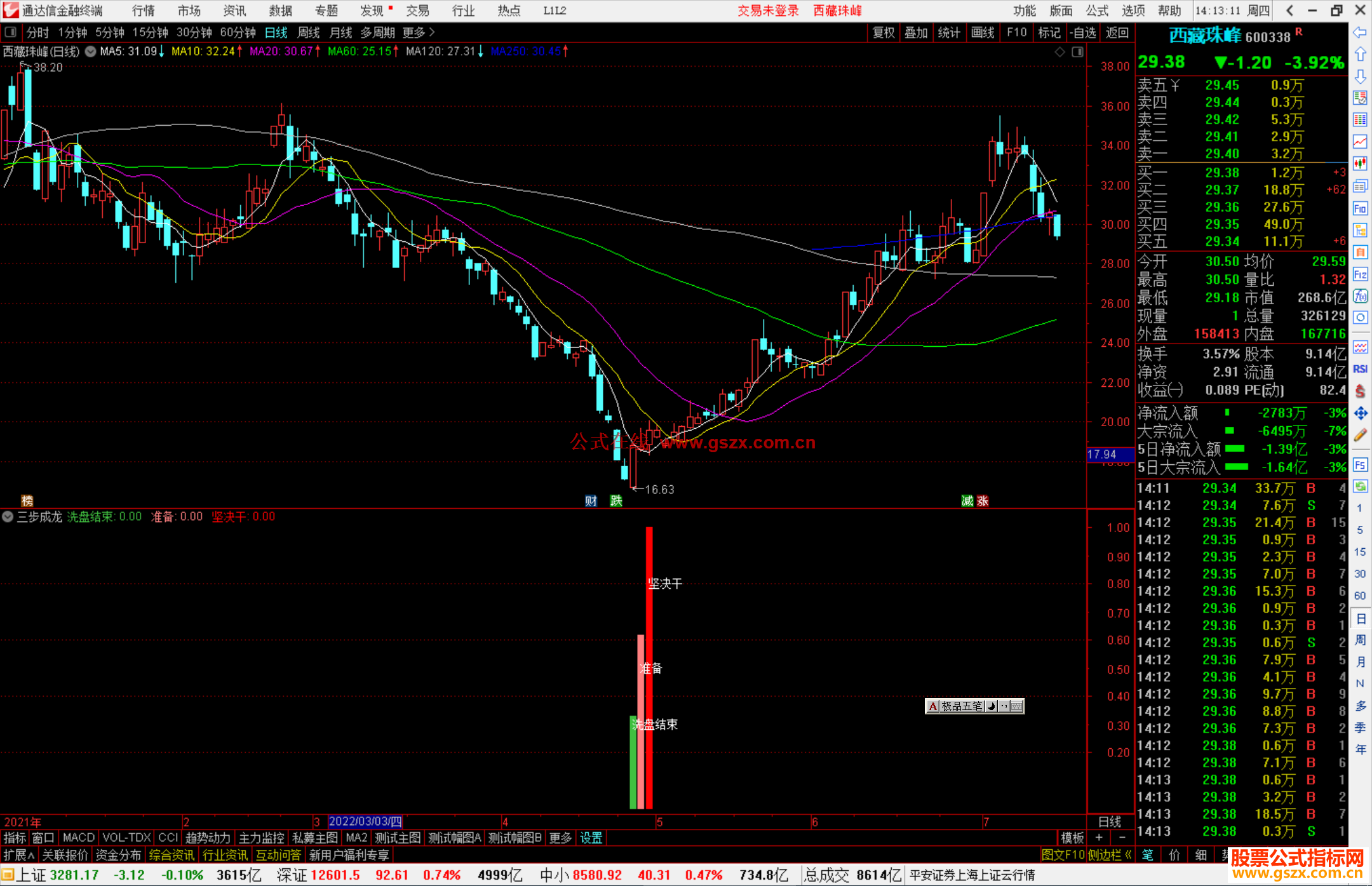Click the 减 marker below the chart
This screenshot has width=1372, height=886.
coord(967,501)
